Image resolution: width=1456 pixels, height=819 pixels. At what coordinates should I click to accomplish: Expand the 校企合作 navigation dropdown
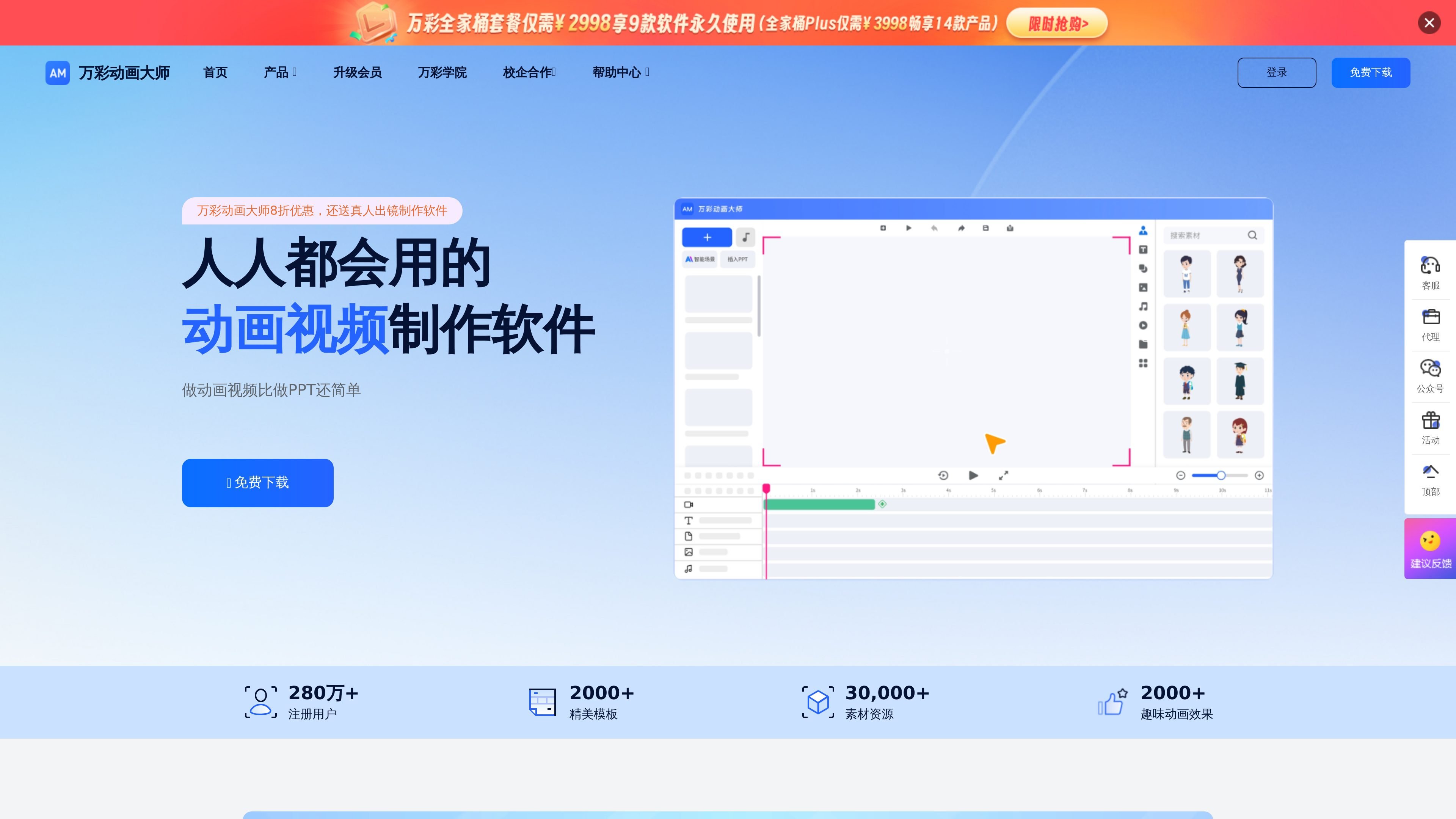[529, 72]
